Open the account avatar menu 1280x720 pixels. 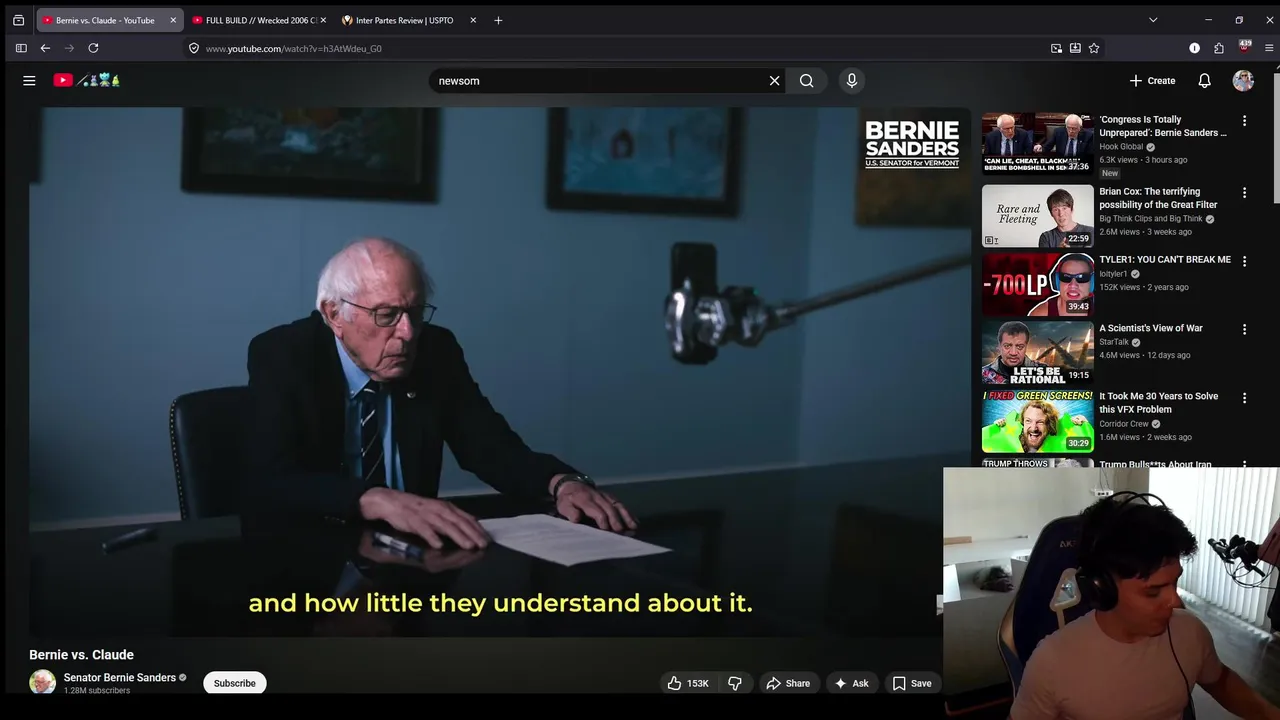click(x=1243, y=81)
